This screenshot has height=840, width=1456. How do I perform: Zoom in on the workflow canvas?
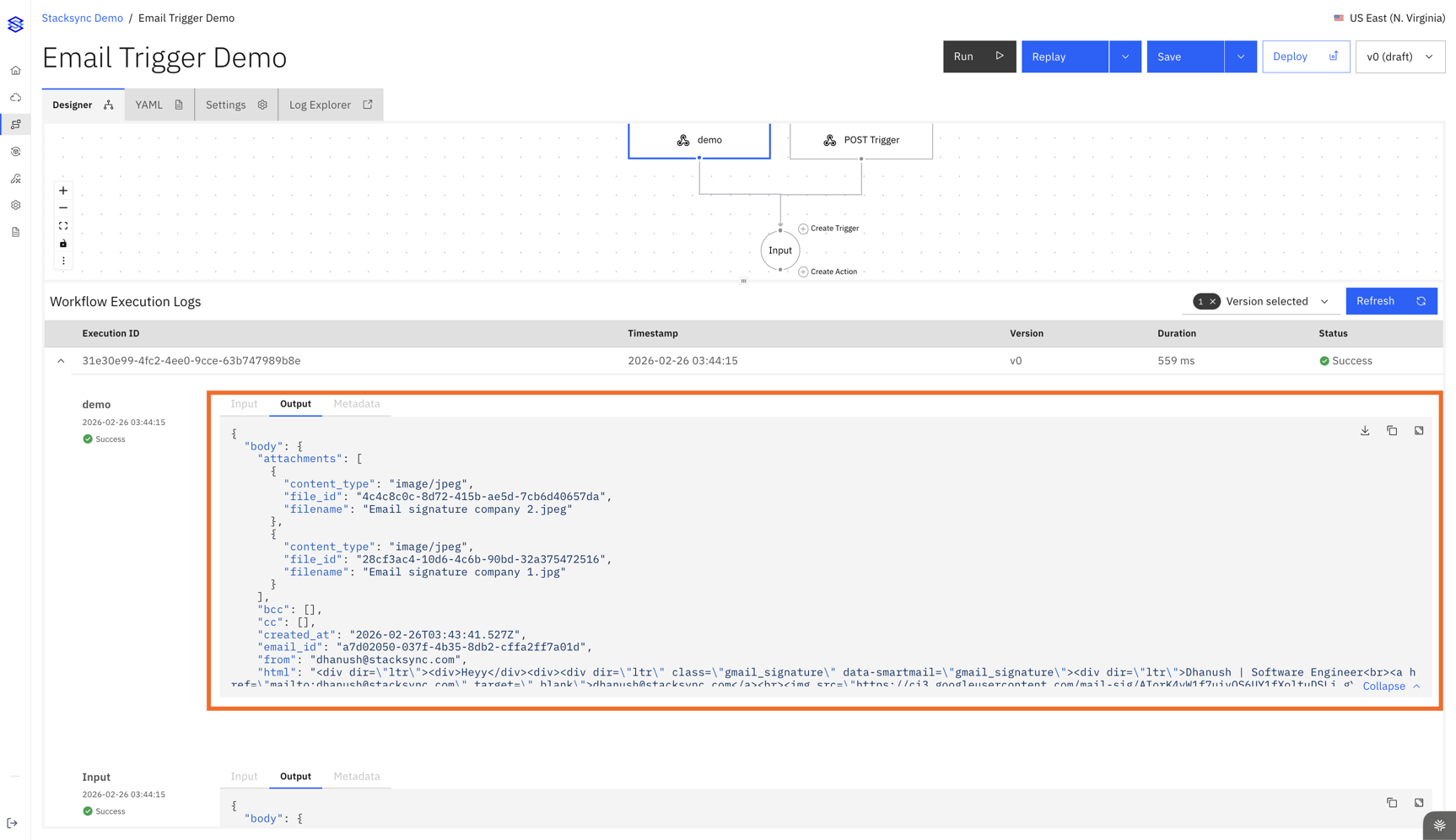[63, 191]
